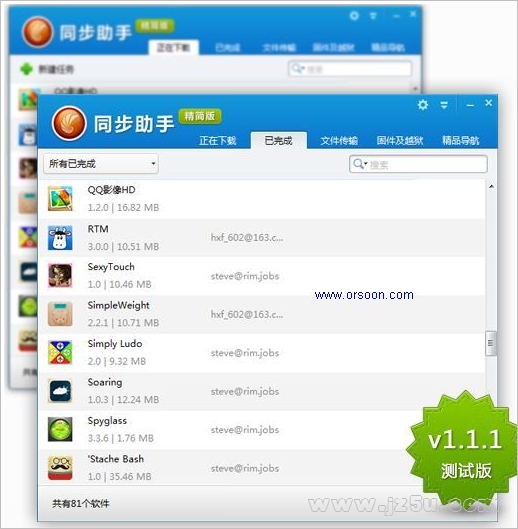Viewport: 518px width, 529px height.
Task: Click the front window orange logo
Action: click(x=69, y=123)
